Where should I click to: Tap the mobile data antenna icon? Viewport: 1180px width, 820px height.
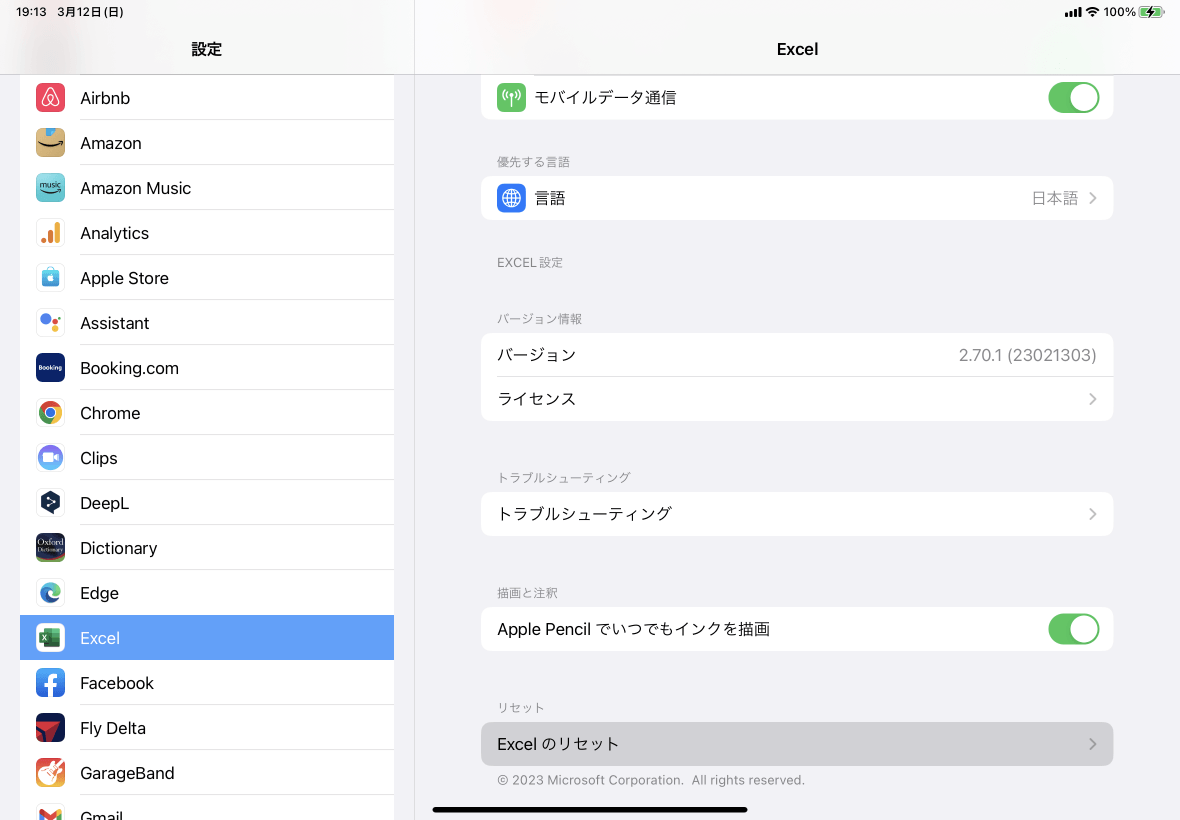511,98
